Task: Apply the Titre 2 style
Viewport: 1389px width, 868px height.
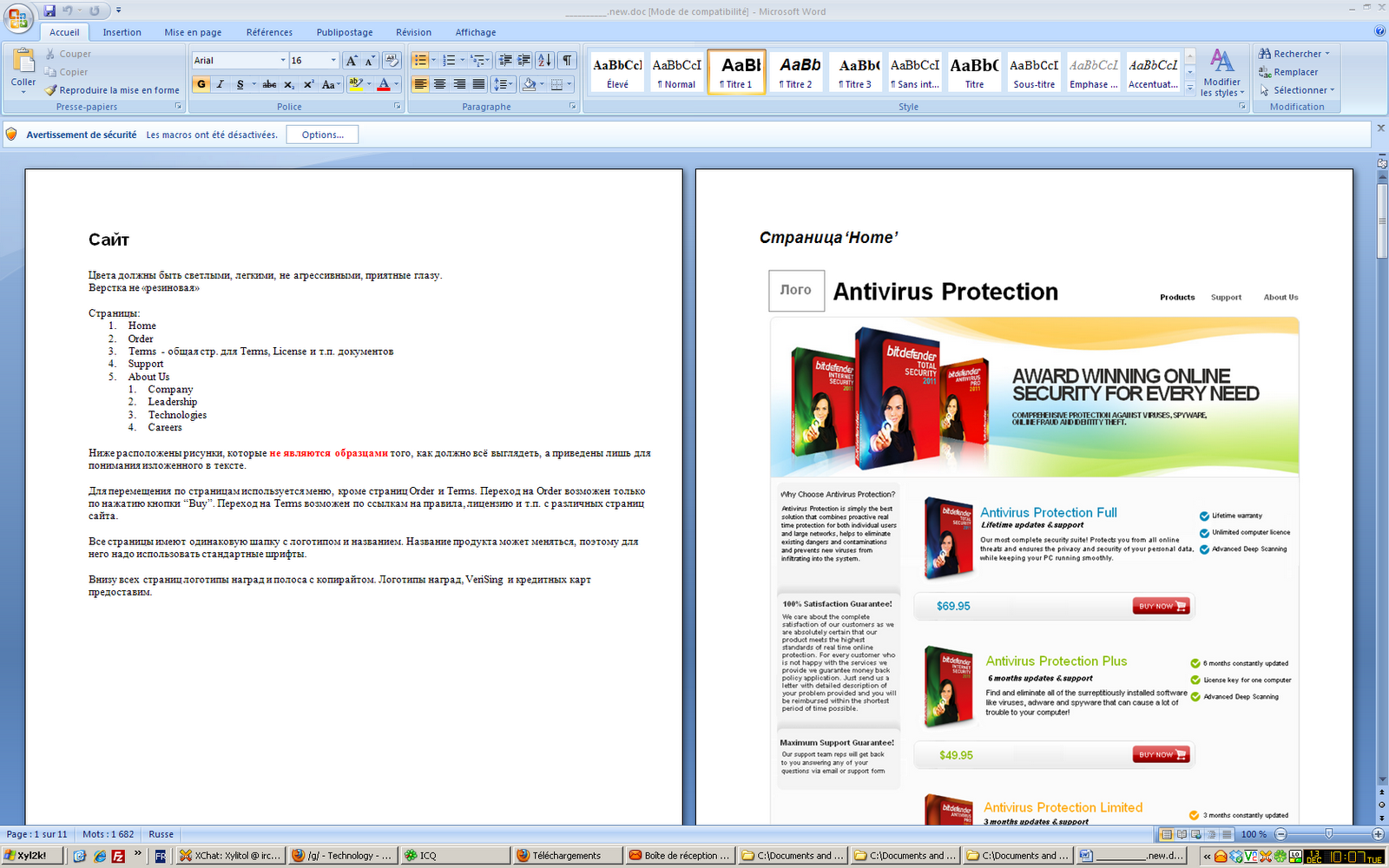Action: tap(796, 71)
